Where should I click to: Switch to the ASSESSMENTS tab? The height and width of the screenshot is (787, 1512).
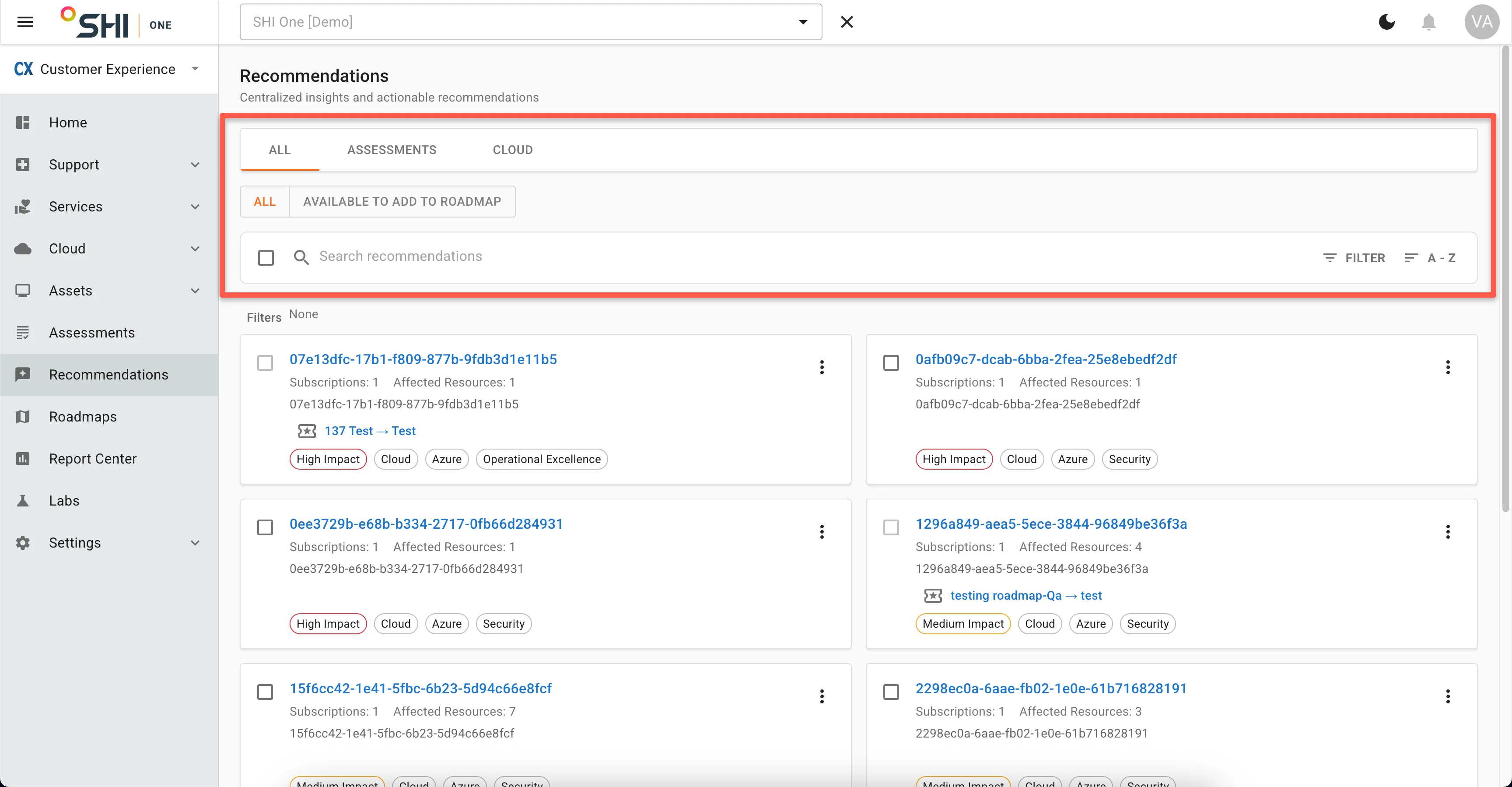392,150
